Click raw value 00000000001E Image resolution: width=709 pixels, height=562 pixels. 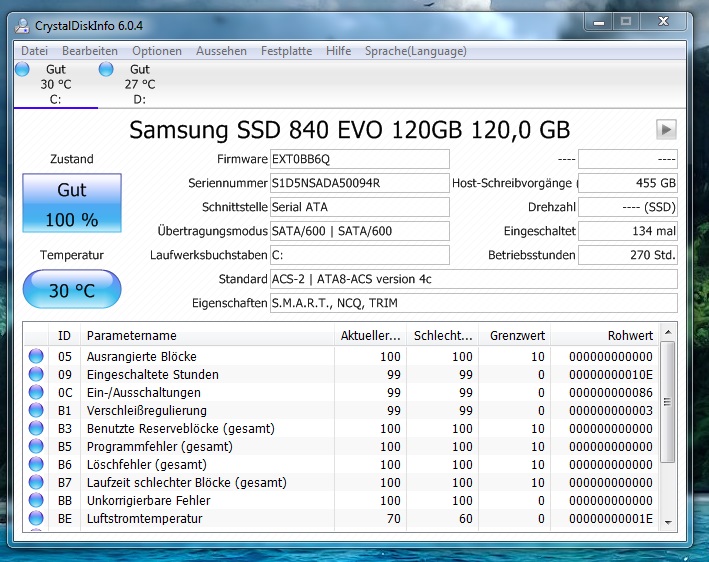point(611,519)
